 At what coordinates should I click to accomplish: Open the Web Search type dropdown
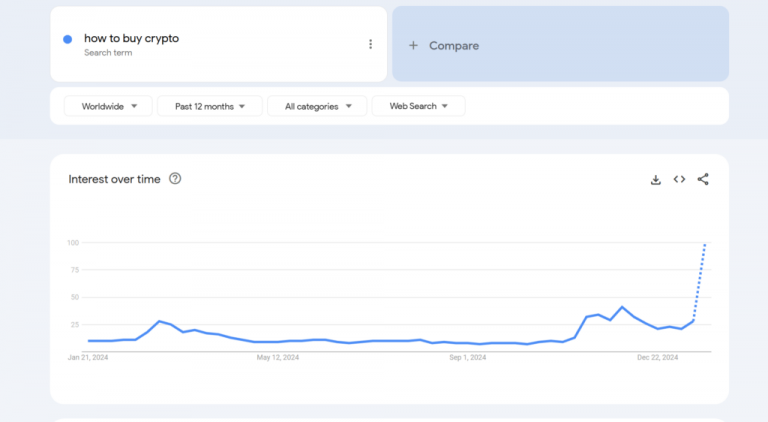point(418,106)
